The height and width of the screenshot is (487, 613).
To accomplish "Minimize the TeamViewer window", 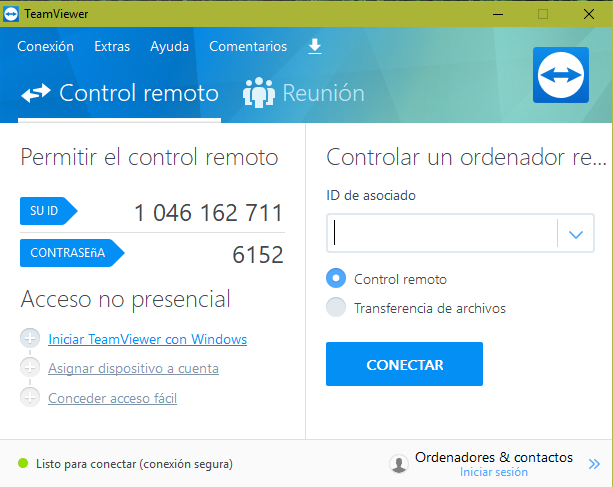I will 498,14.
